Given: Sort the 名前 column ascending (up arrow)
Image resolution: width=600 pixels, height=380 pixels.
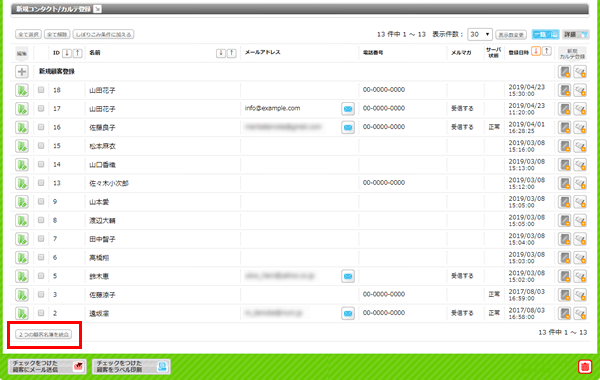Looking at the screenshot, I should click(x=232, y=53).
